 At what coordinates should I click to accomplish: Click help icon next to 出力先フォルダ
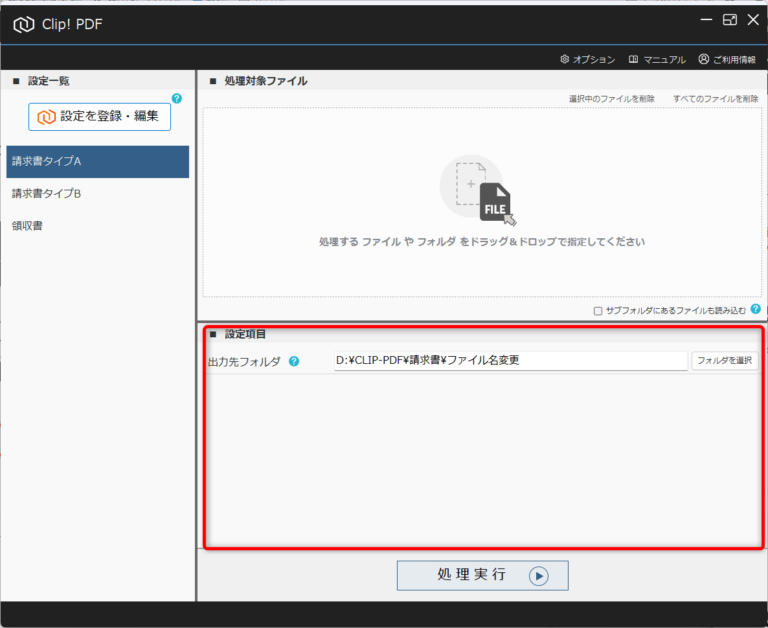294,362
